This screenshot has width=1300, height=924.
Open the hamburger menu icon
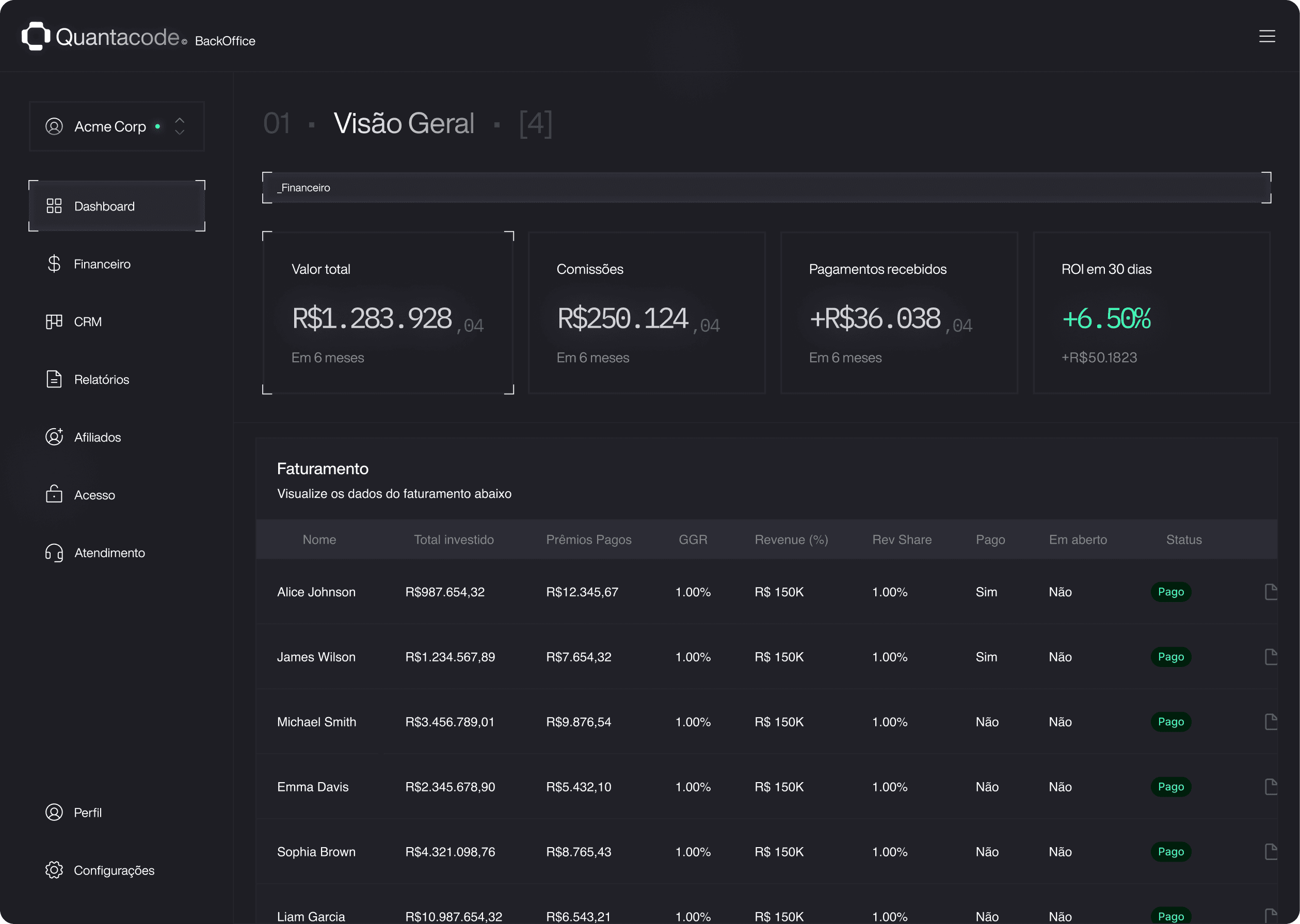point(1266,37)
